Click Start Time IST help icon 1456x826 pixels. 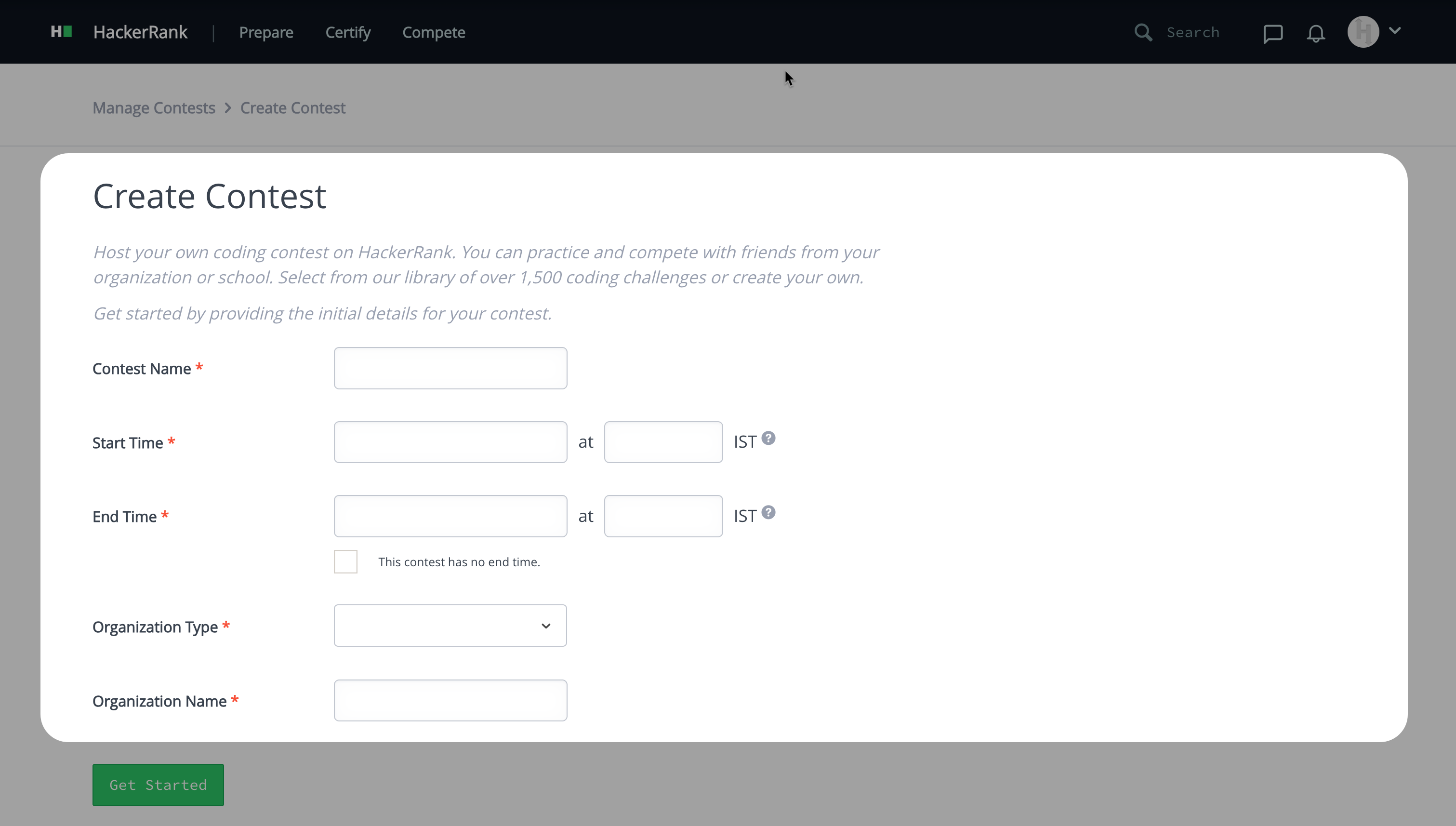tap(768, 439)
